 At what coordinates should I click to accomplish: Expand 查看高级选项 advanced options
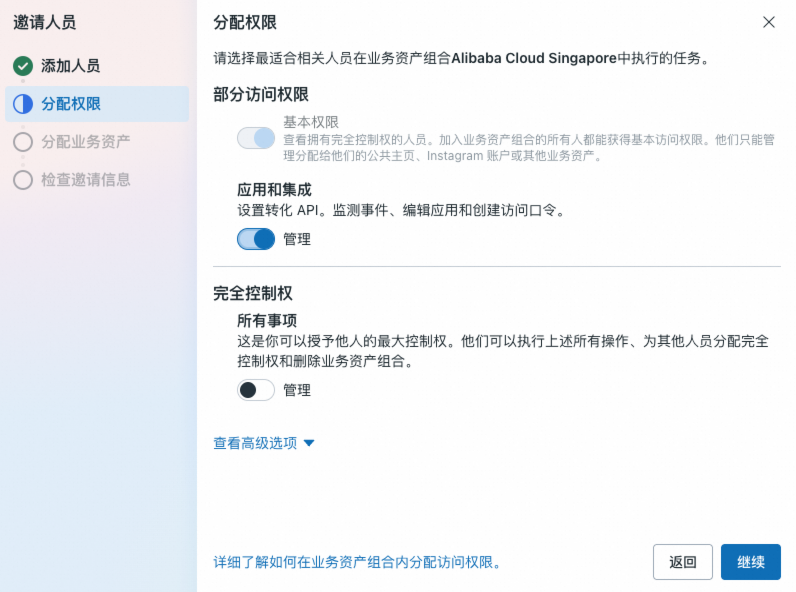click(255, 443)
